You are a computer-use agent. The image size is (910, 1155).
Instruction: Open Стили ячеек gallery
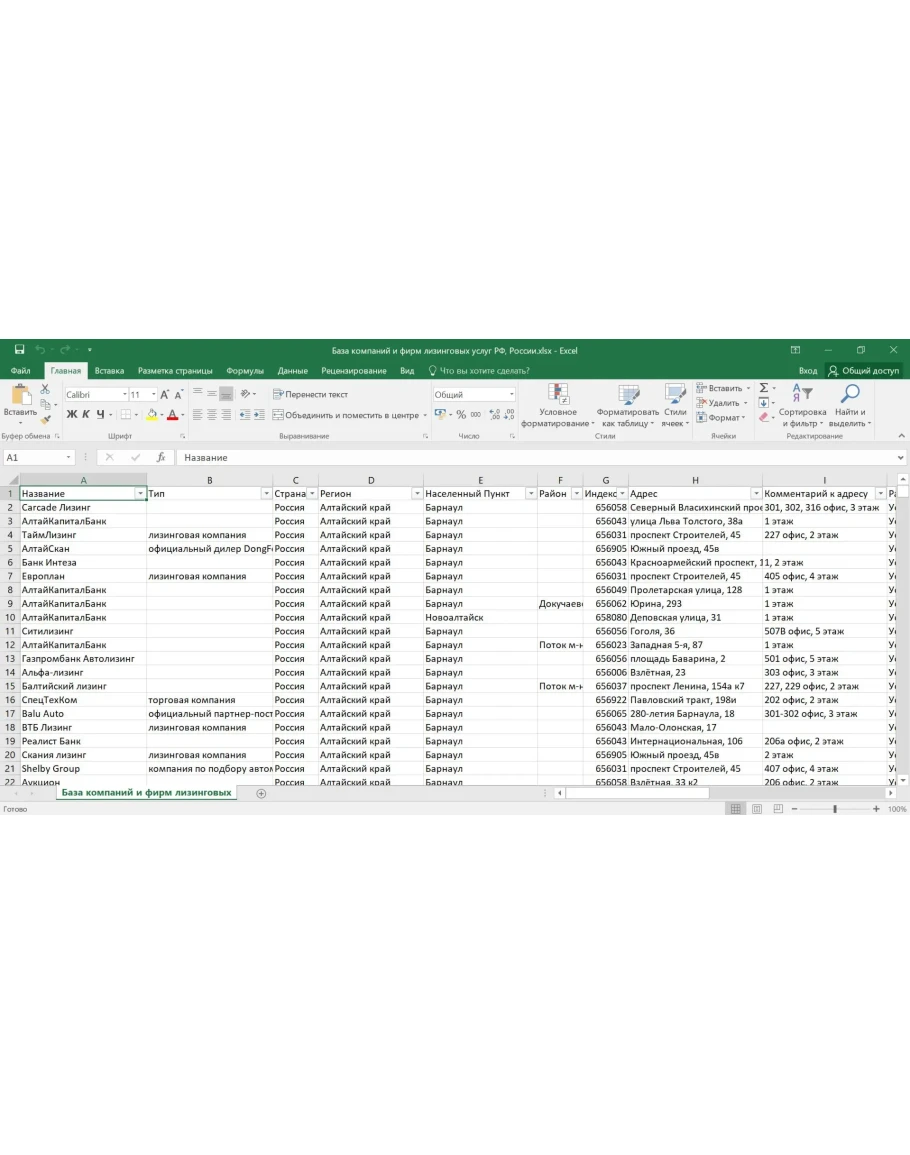click(675, 405)
